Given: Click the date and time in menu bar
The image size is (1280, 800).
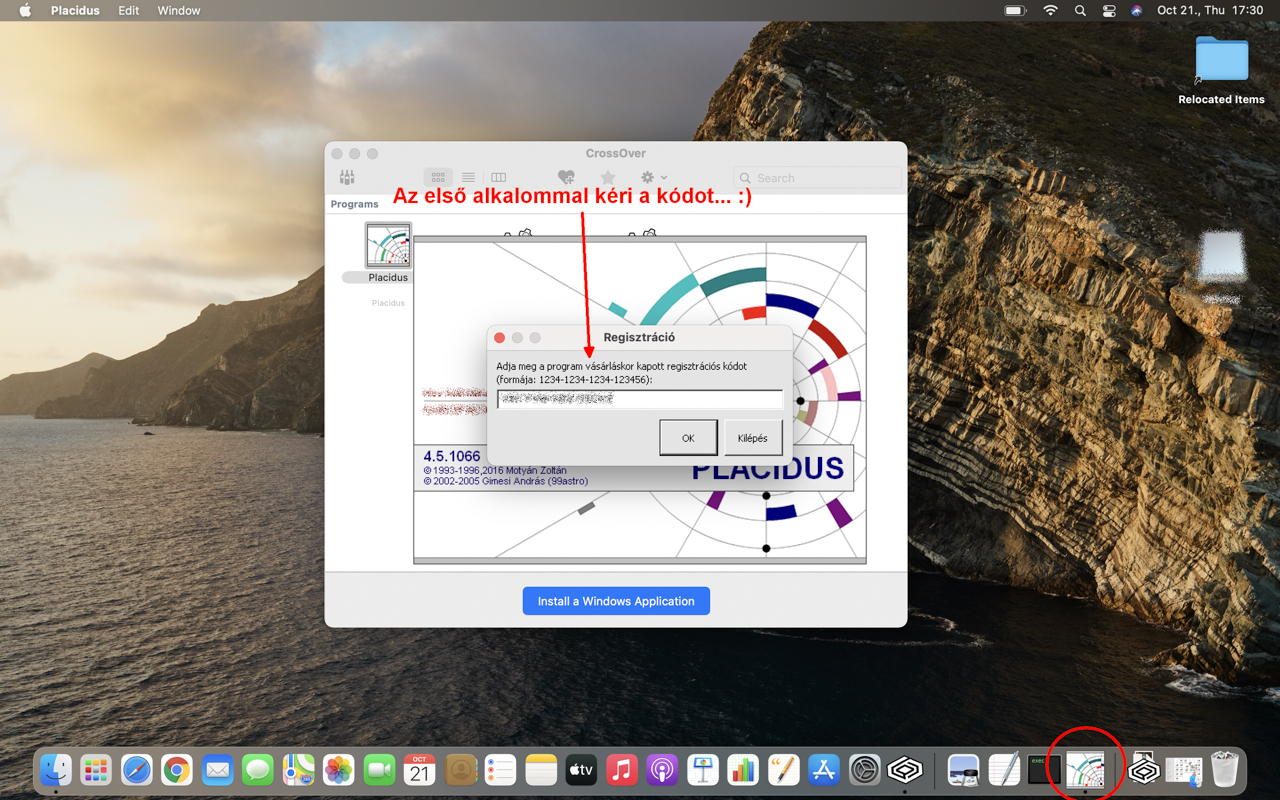Looking at the screenshot, I should (x=1210, y=10).
